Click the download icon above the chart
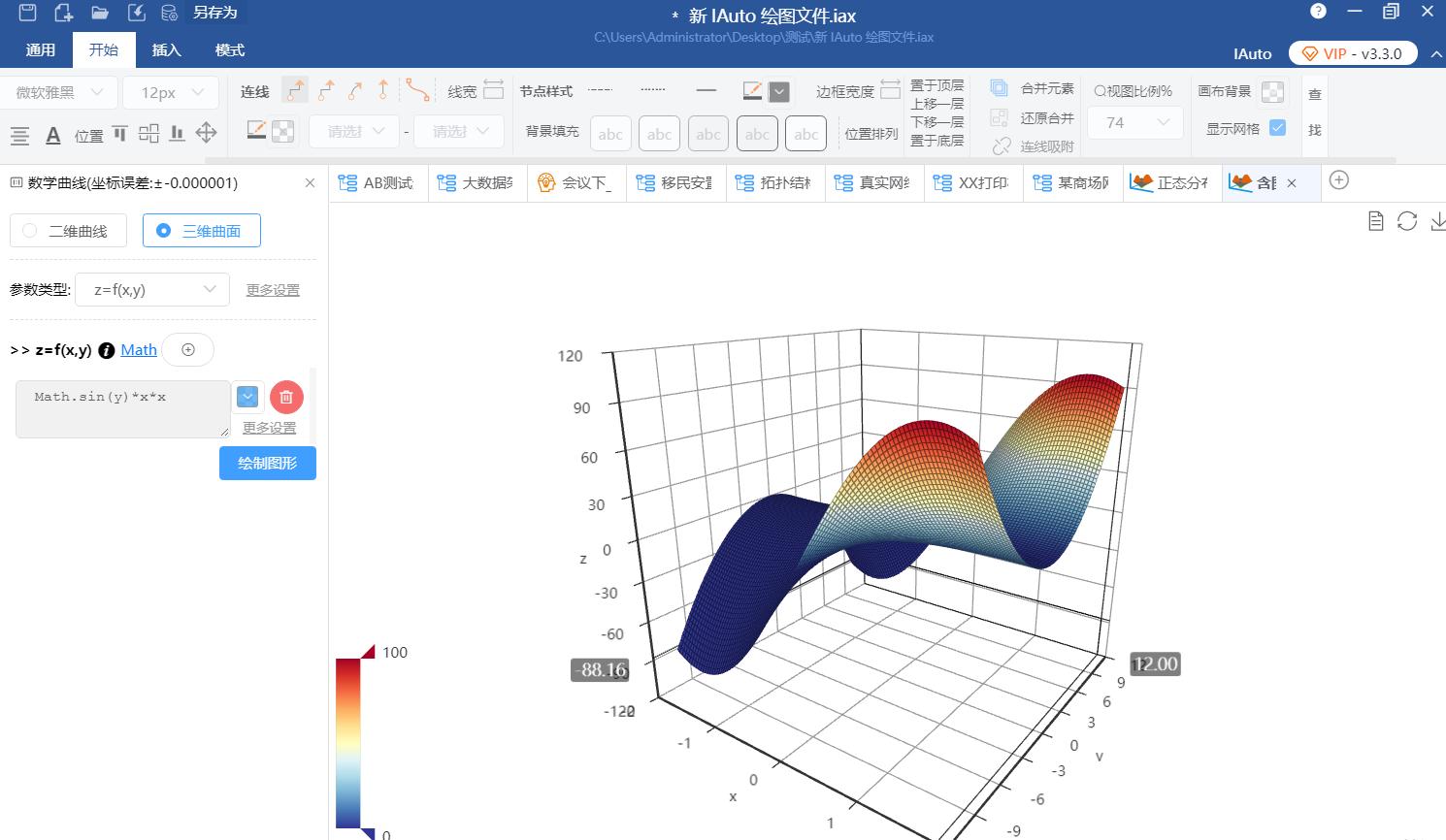 [1437, 221]
